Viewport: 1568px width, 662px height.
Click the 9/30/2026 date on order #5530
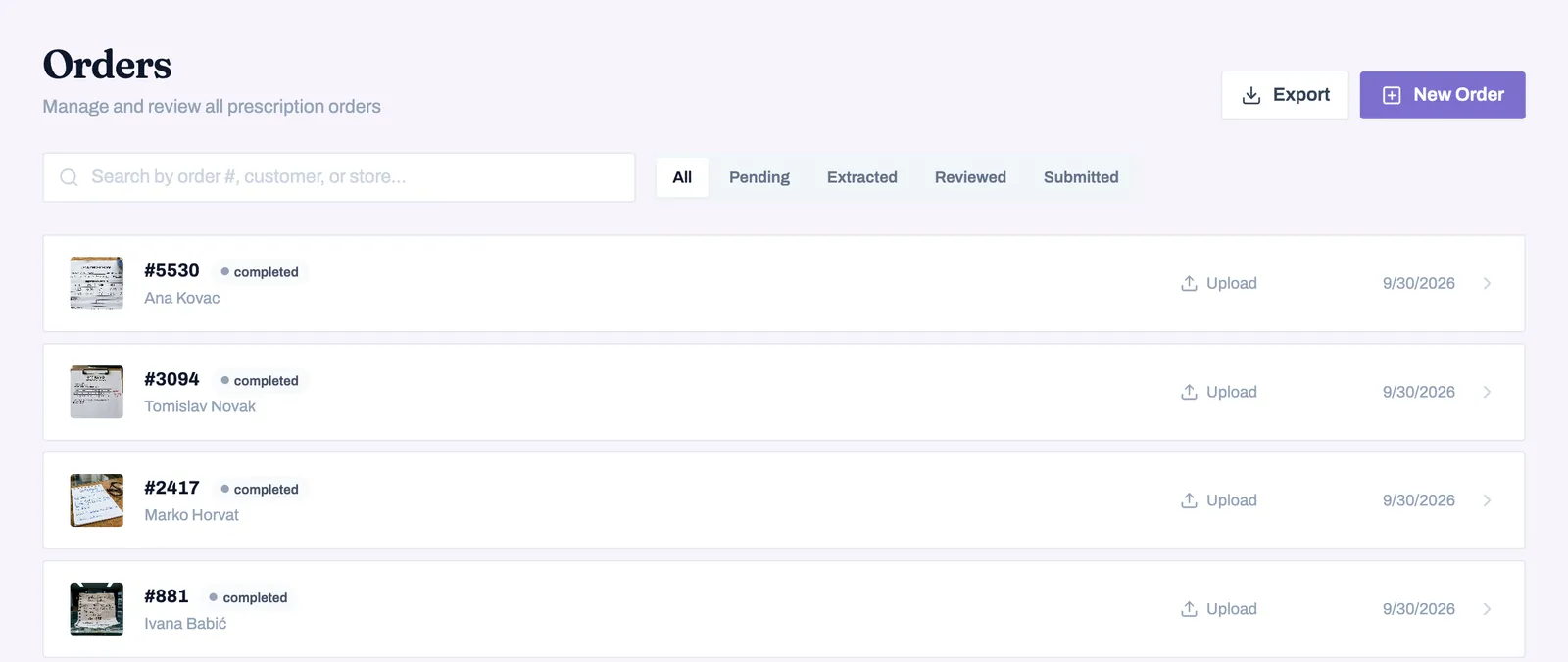coord(1419,283)
